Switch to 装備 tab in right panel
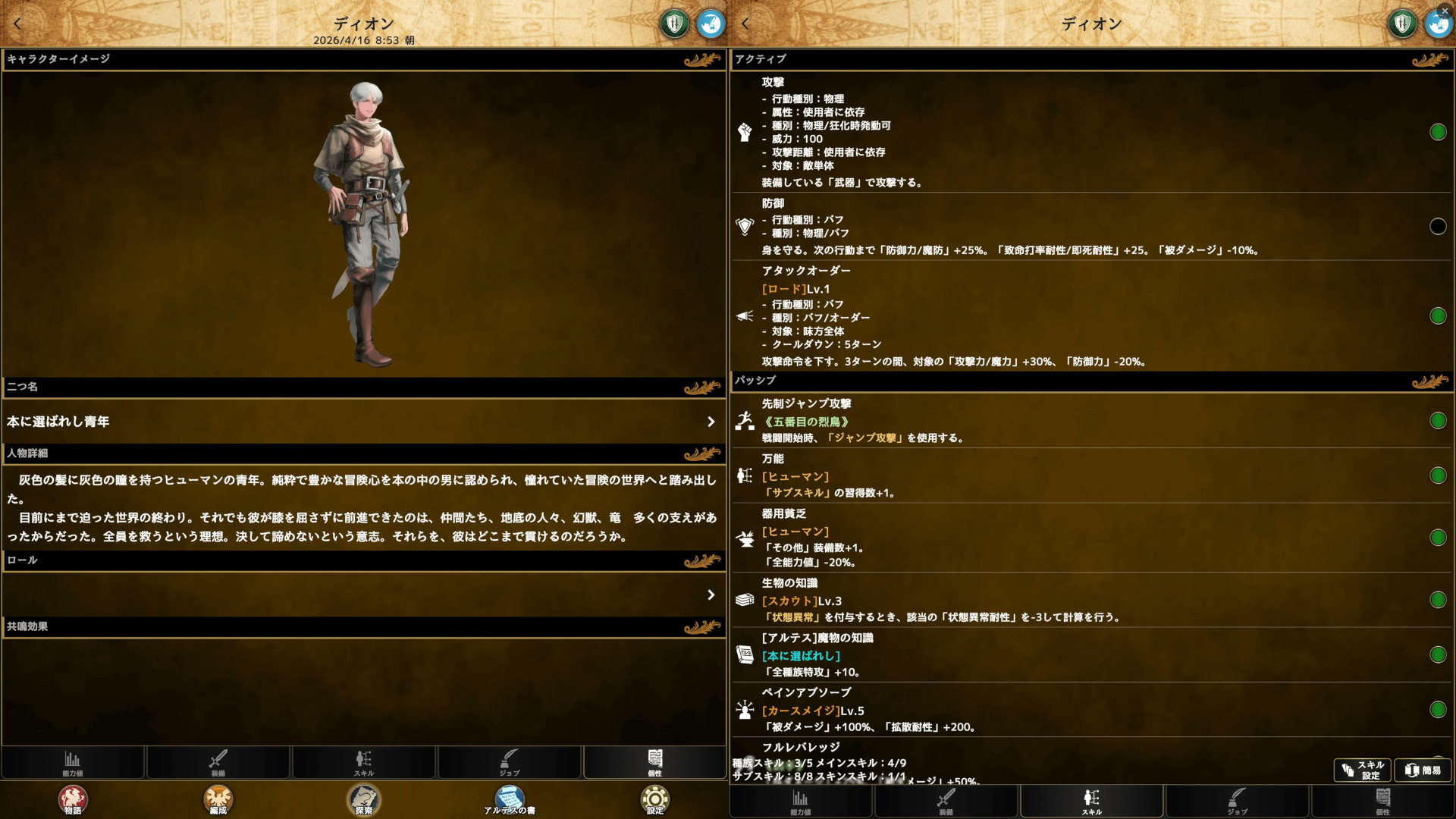The width and height of the screenshot is (1456, 819). [x=946, y=801]
